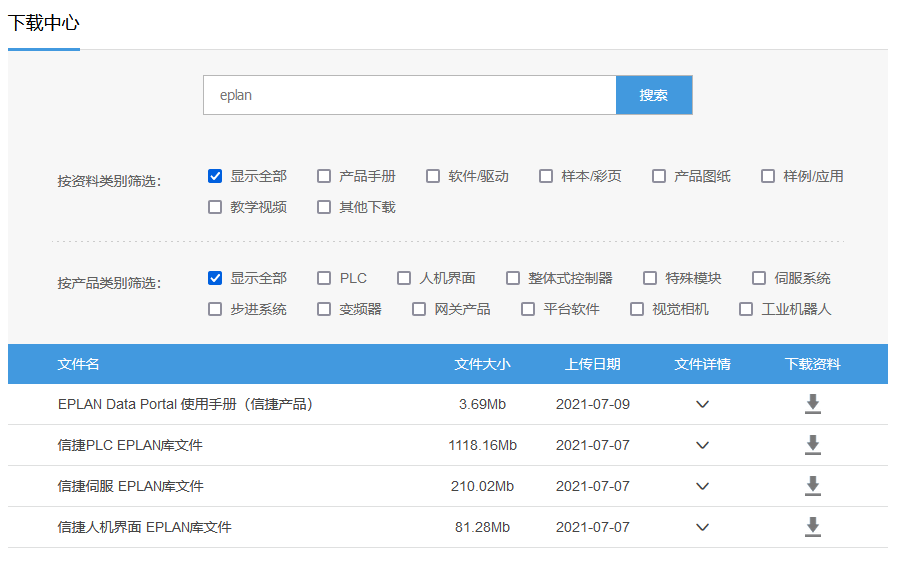
Task: Click the 2021-07-09 upload date
Action: coord(593,404)
